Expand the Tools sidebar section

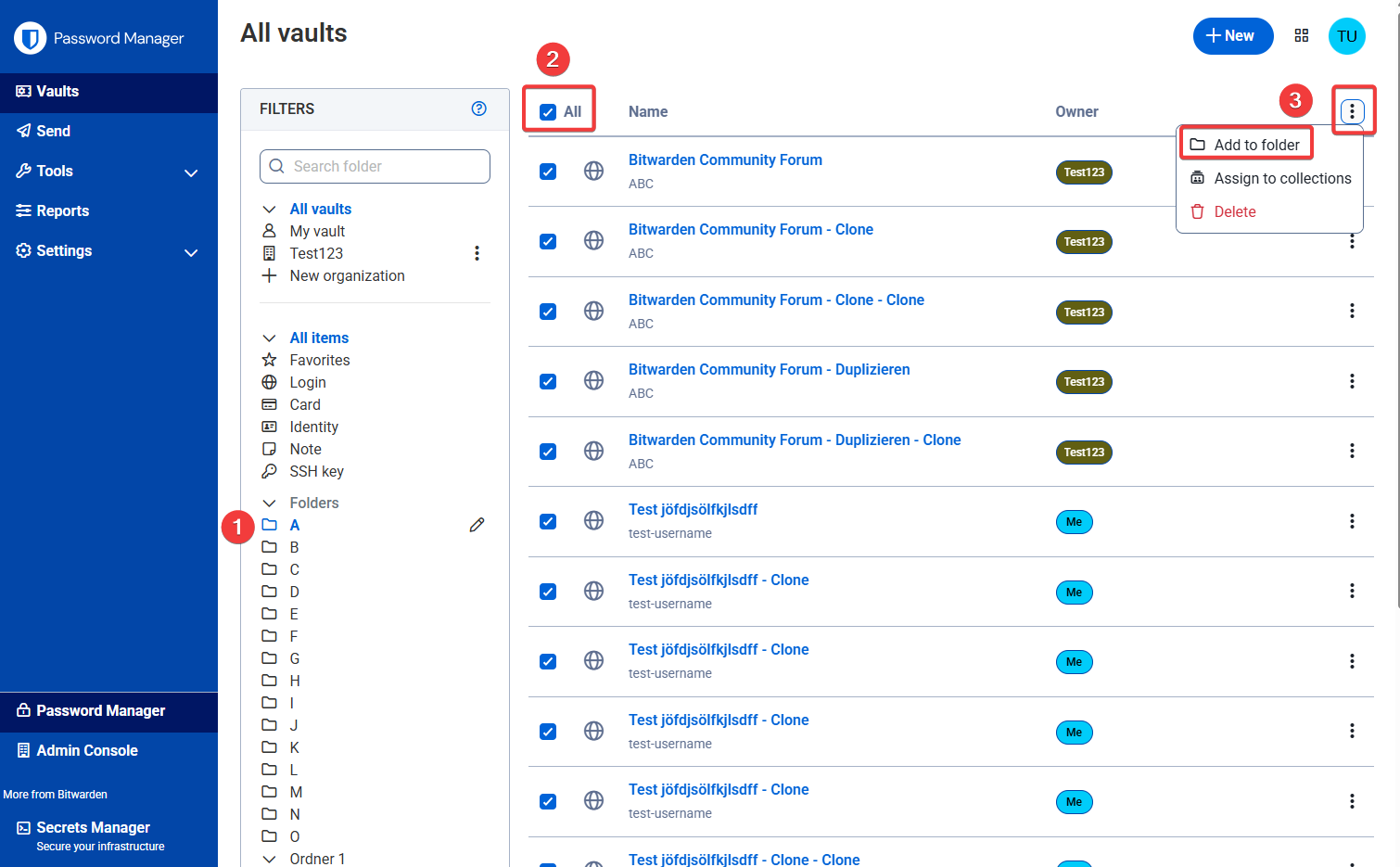tap(190, 172)
